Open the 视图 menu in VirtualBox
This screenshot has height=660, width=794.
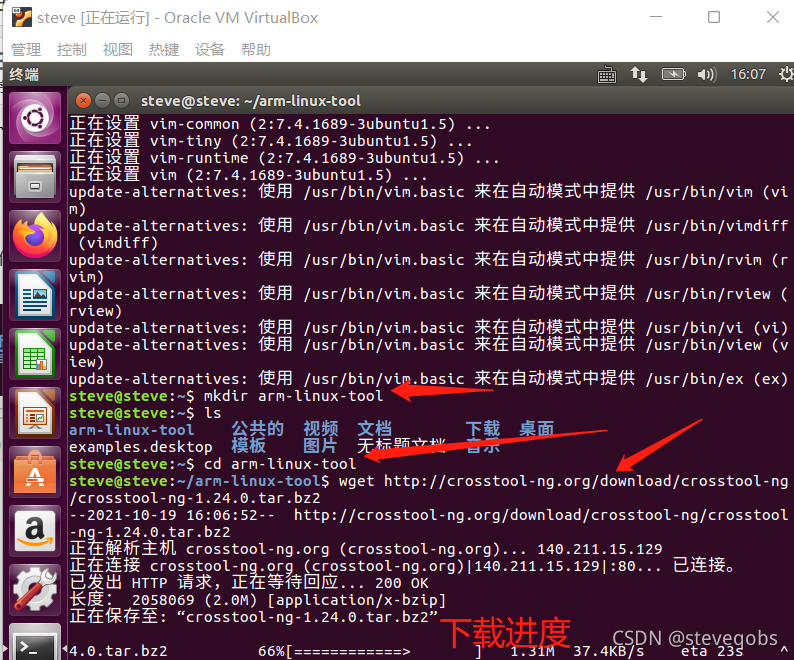pos(118,50)
